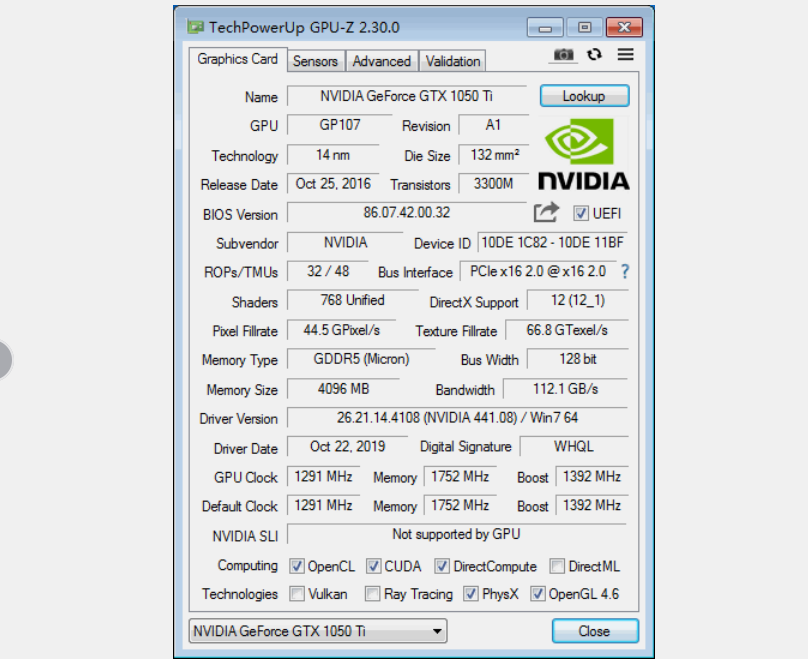
Task: Toggle the CUDA checkbox
Action: coord(373,566)
